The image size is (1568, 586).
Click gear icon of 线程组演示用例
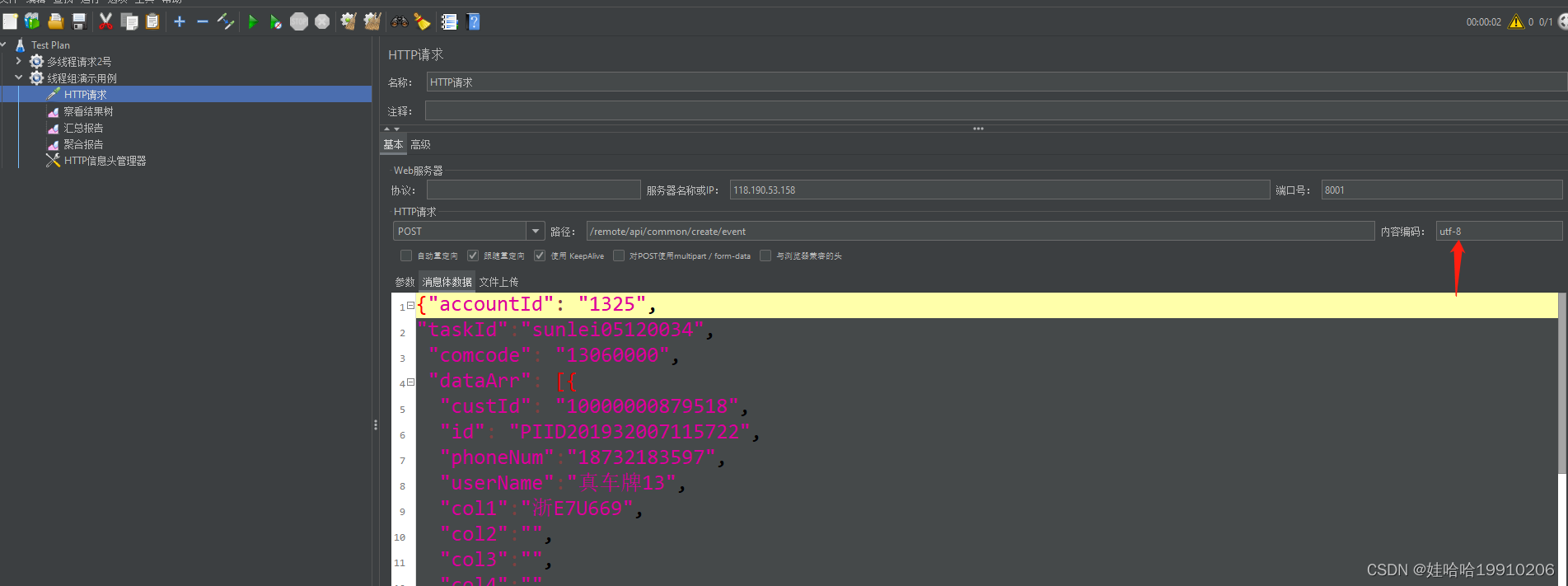click(37, 78)
